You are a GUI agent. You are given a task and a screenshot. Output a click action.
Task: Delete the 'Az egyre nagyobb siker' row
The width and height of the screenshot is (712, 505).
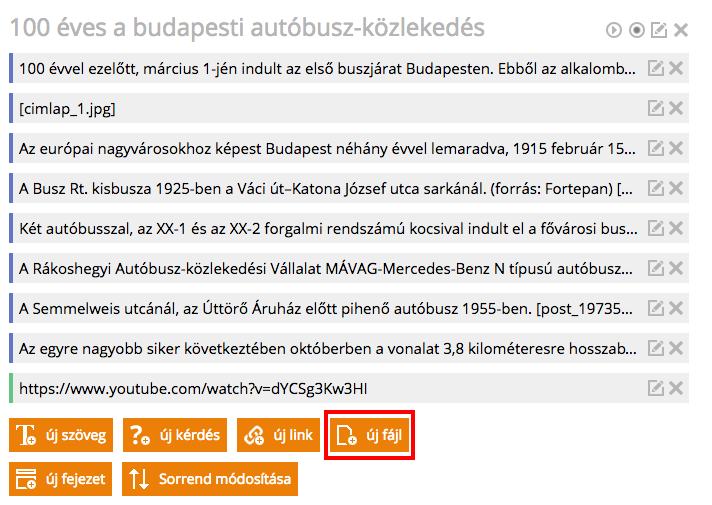(x=676, y=348)
